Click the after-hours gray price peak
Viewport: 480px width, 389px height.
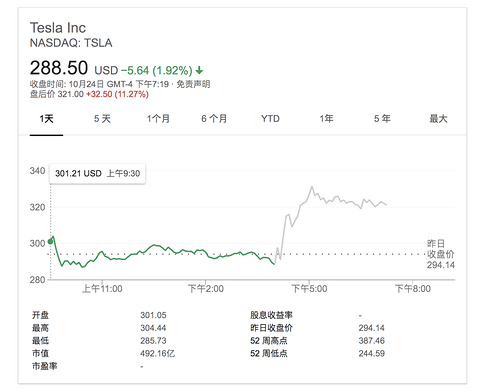coord(312,187)
